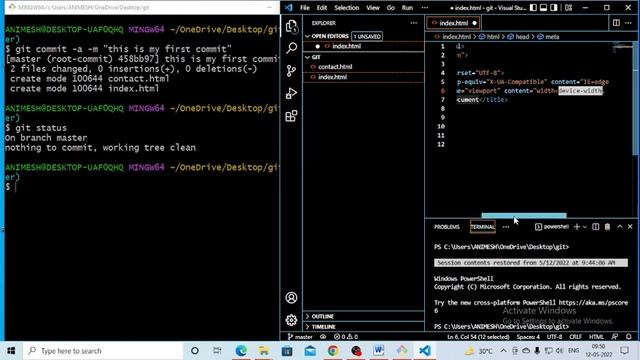Show hidden system tray icons
The image size is (640, 360).
pos(503,351)
